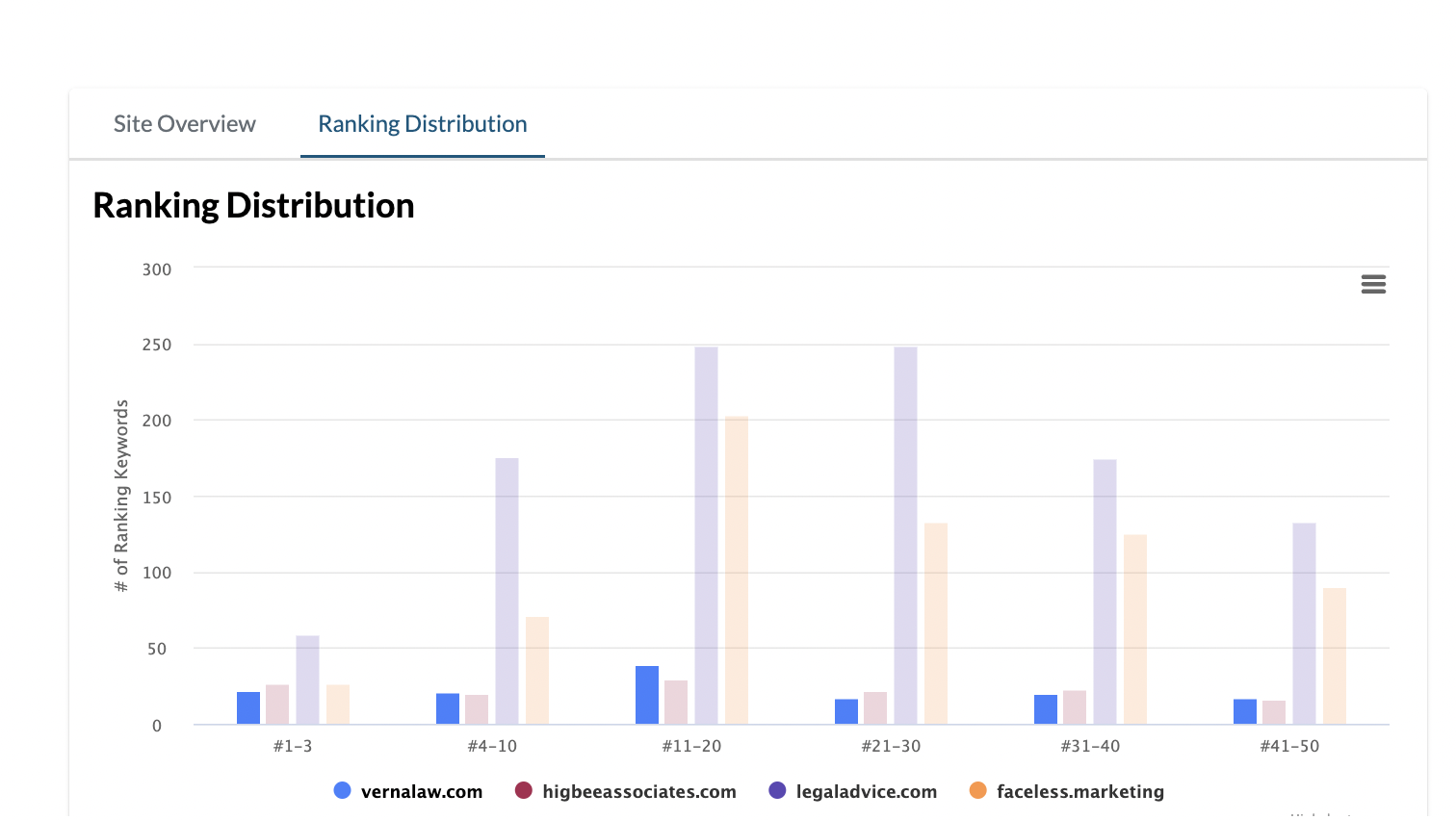1456x820 pixels.
Task: Click the purple legaladvice.com legend dot
Action: click(777, 791)
